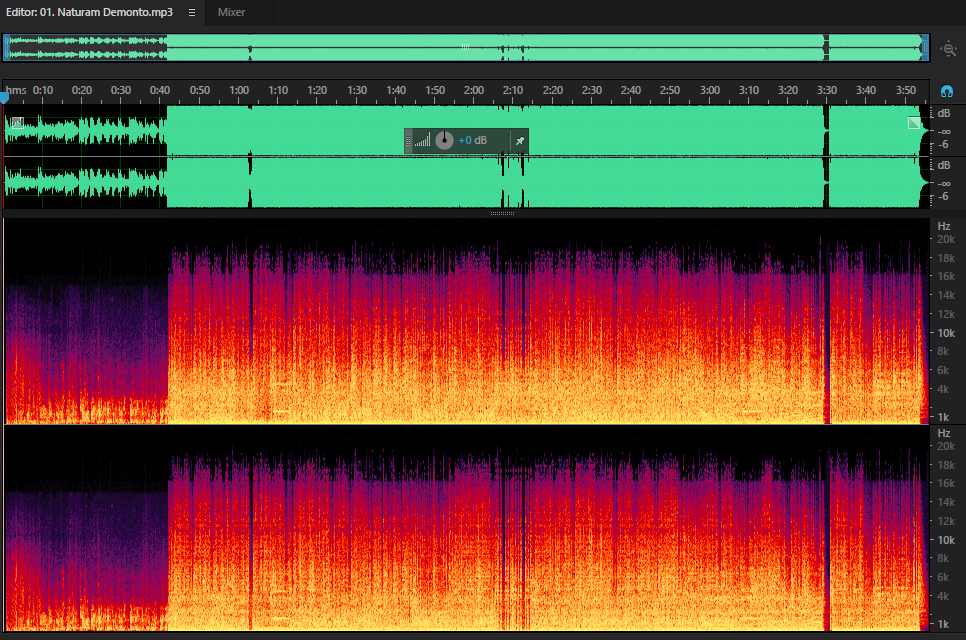Click 2:00 on the time ruler

coord(474,90)
